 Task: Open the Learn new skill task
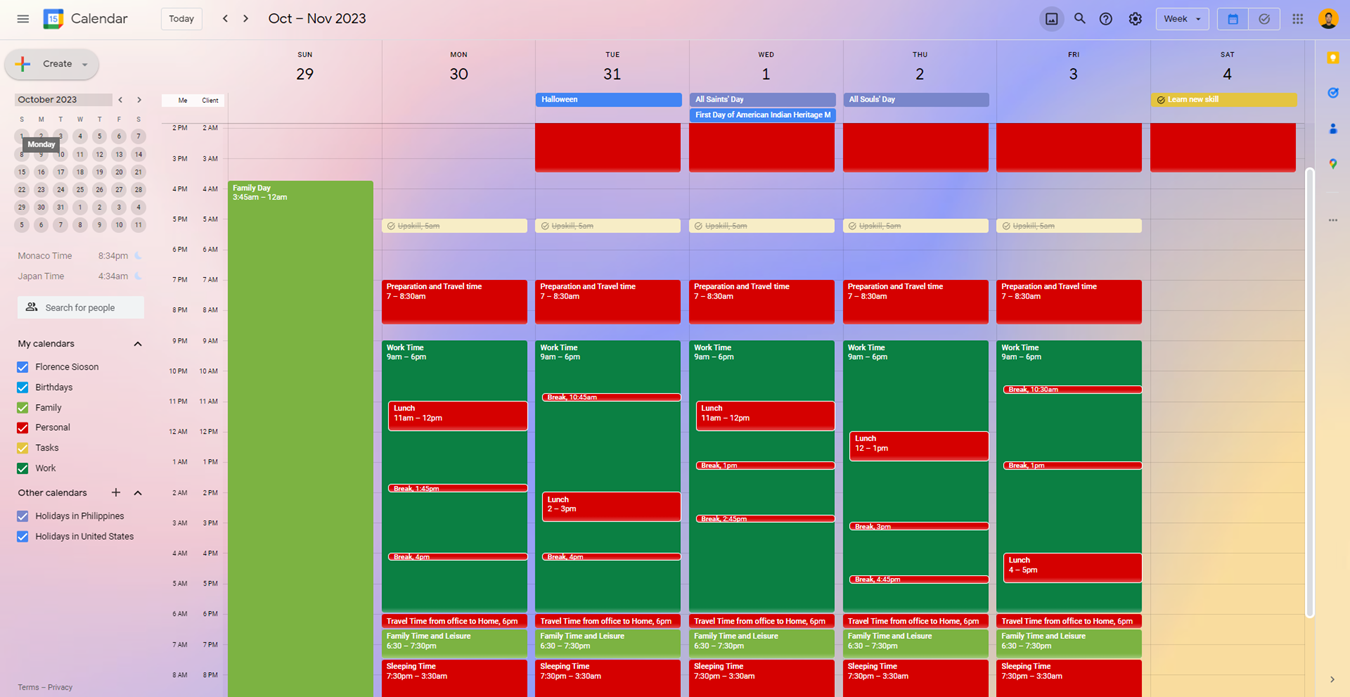(x=1224, y=100)
